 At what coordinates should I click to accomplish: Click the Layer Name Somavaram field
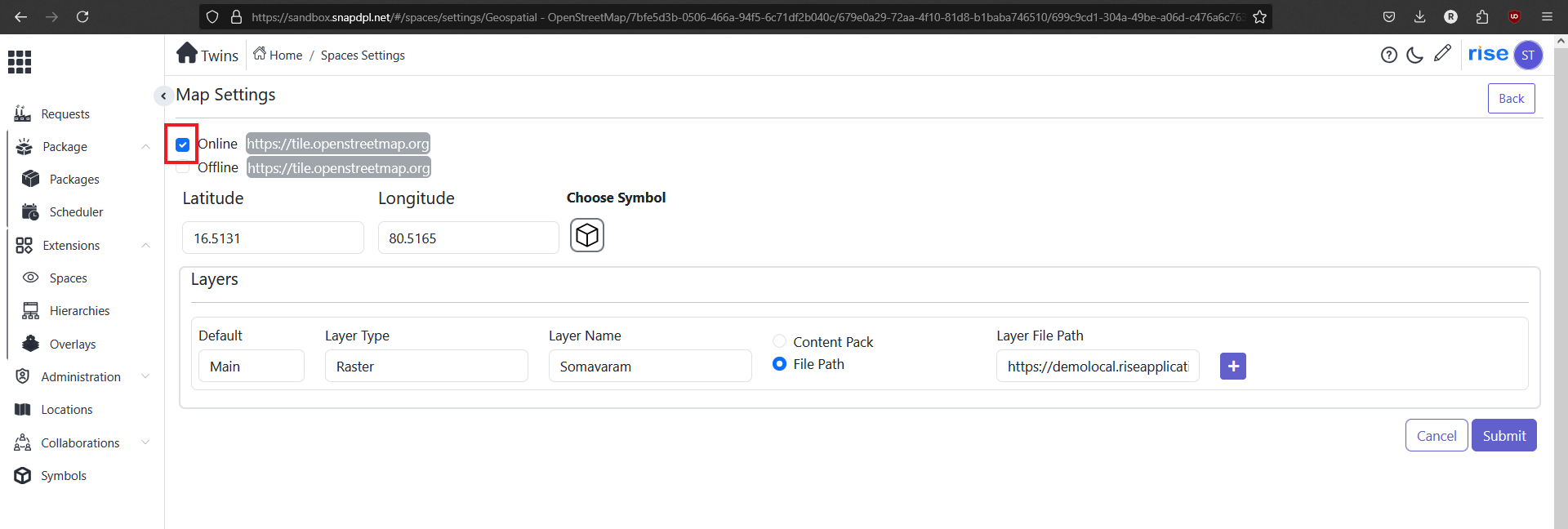(x=650, y=366)
